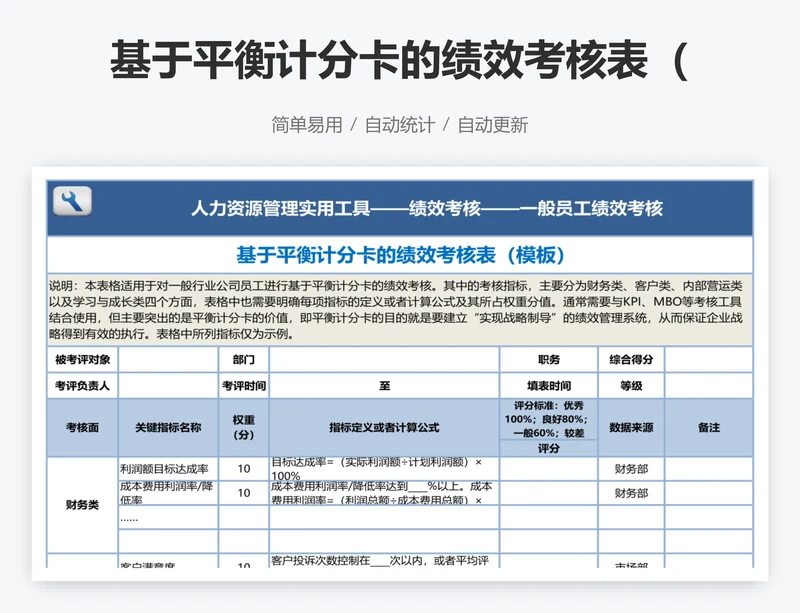Select the '部门' label cell
The image size is (800, 613).
click(243, 360)
